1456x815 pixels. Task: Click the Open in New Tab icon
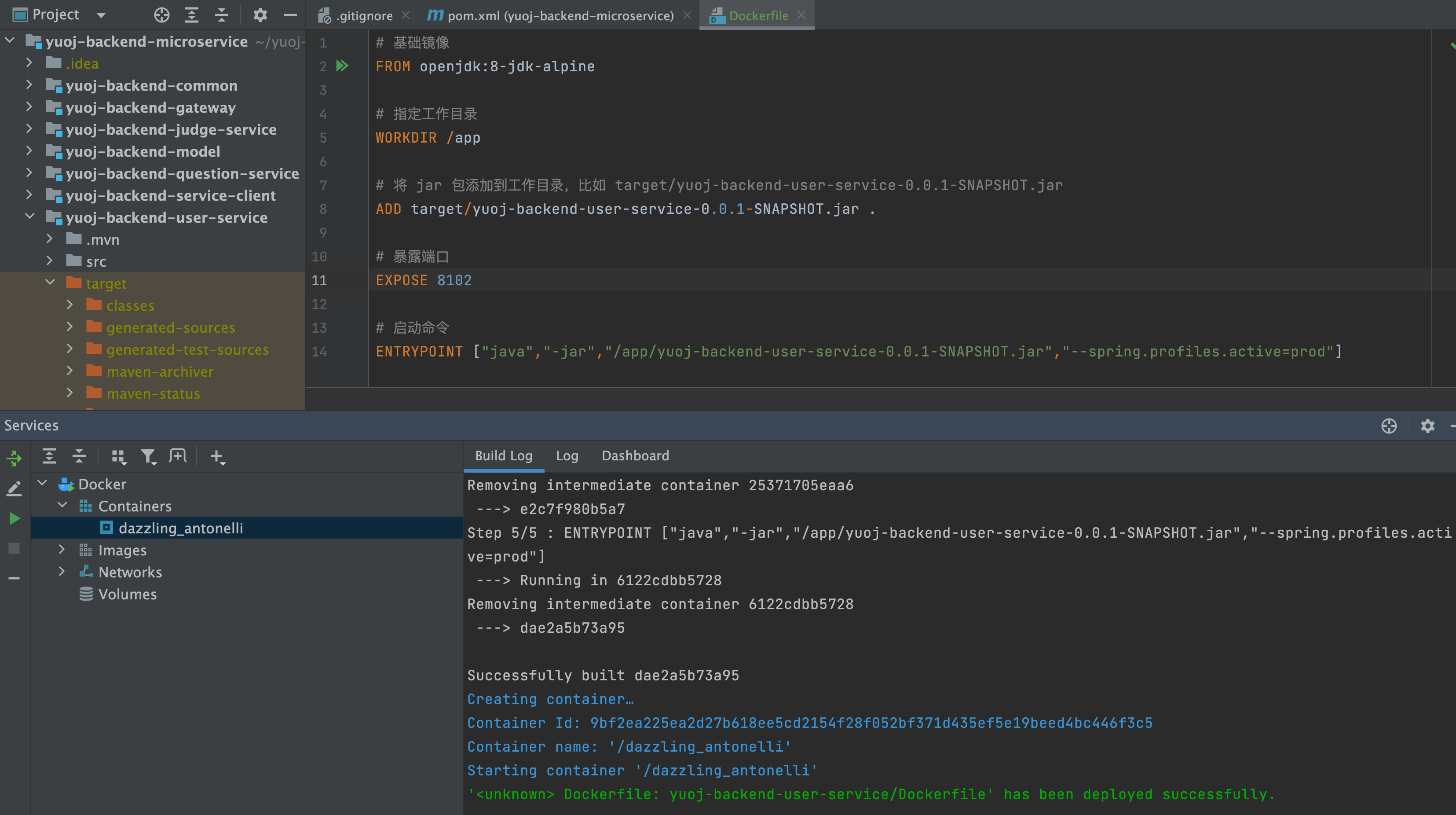[177, 456]
